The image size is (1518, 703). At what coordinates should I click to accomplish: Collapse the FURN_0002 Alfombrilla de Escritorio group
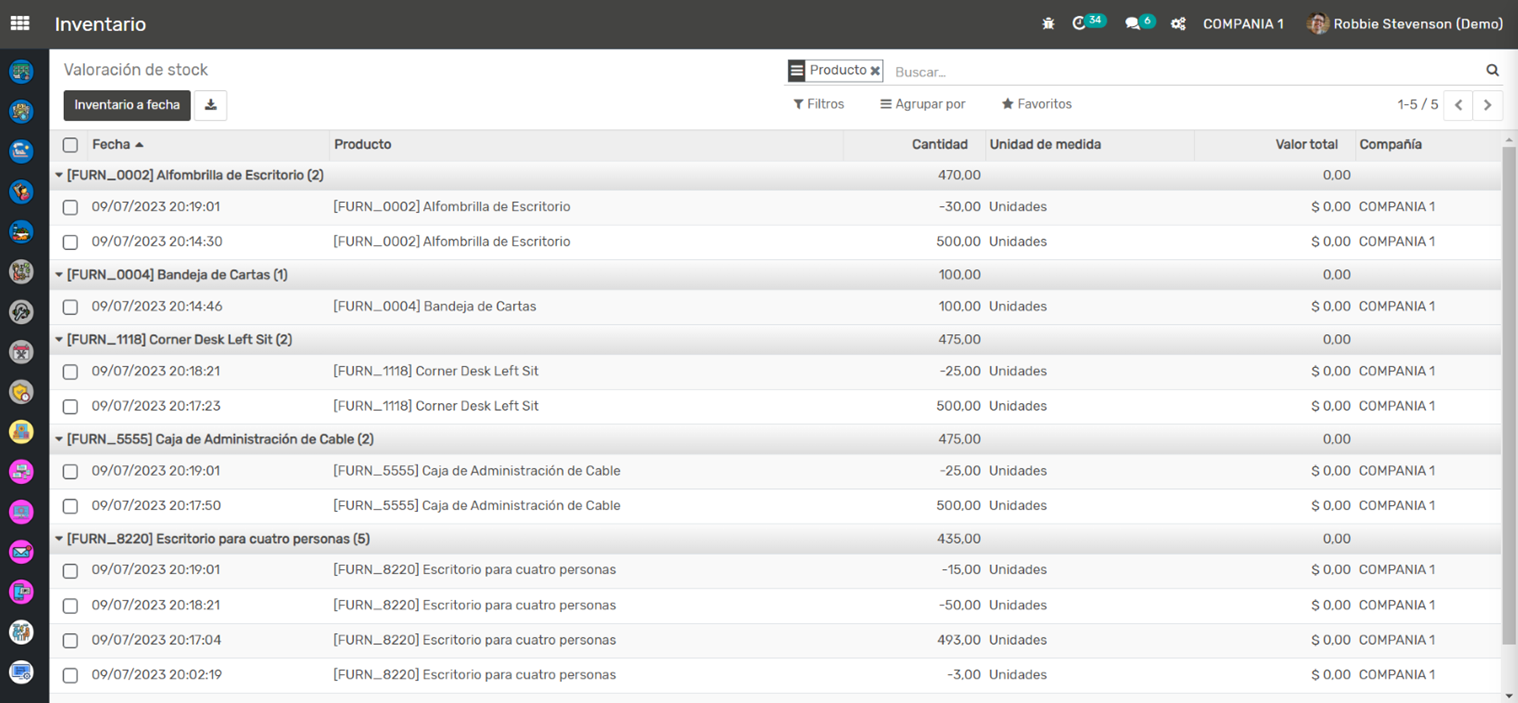tap(190, 176)
